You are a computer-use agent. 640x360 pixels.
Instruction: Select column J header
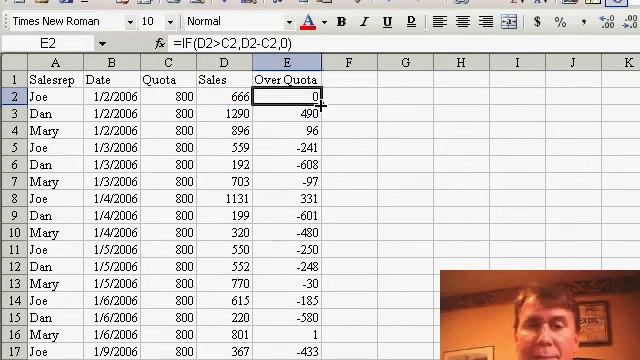(573, 62)
